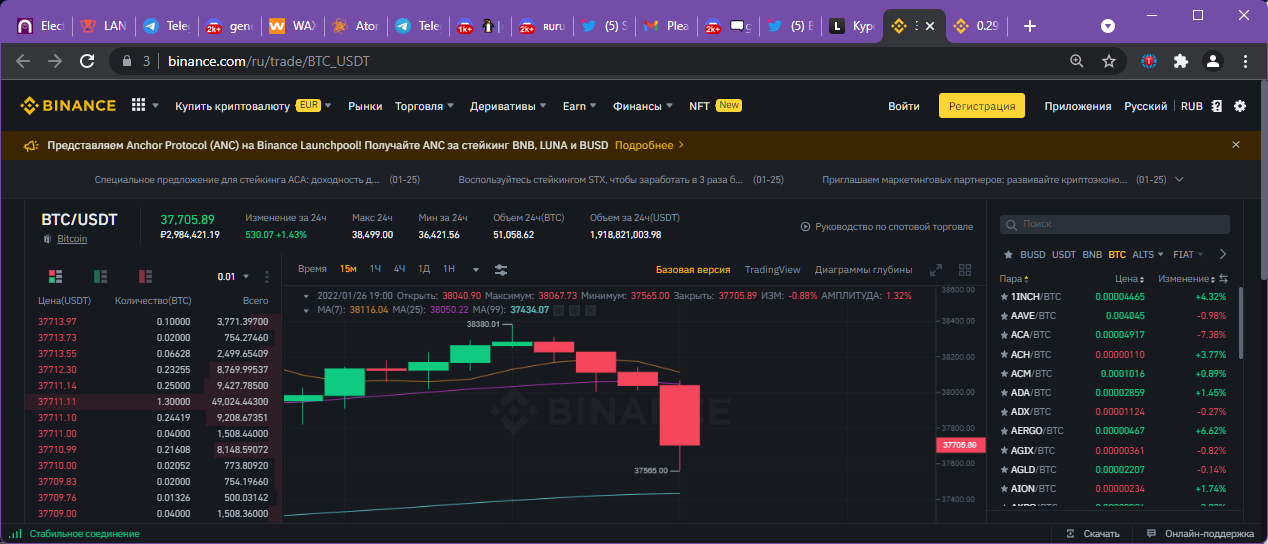Image resolution: width=1268 pixels, height=544 pixels.
Task: Bookmark this page with star icon
Action: click(x=1109, y=61)
